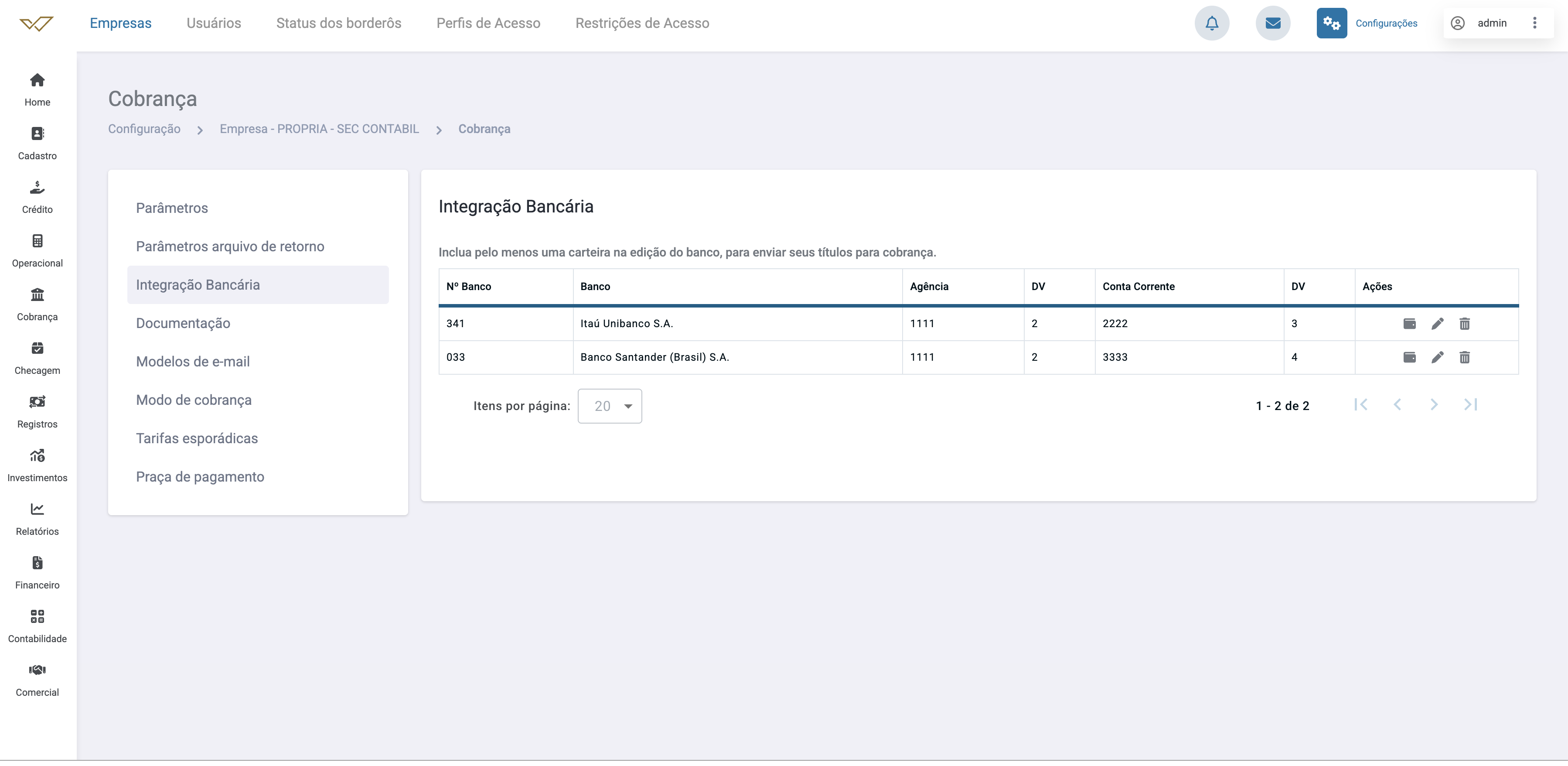The height and width of the screenshot is (766, 1568).
Task: Switch to the Usuários tab
Action: coord(214,23)
